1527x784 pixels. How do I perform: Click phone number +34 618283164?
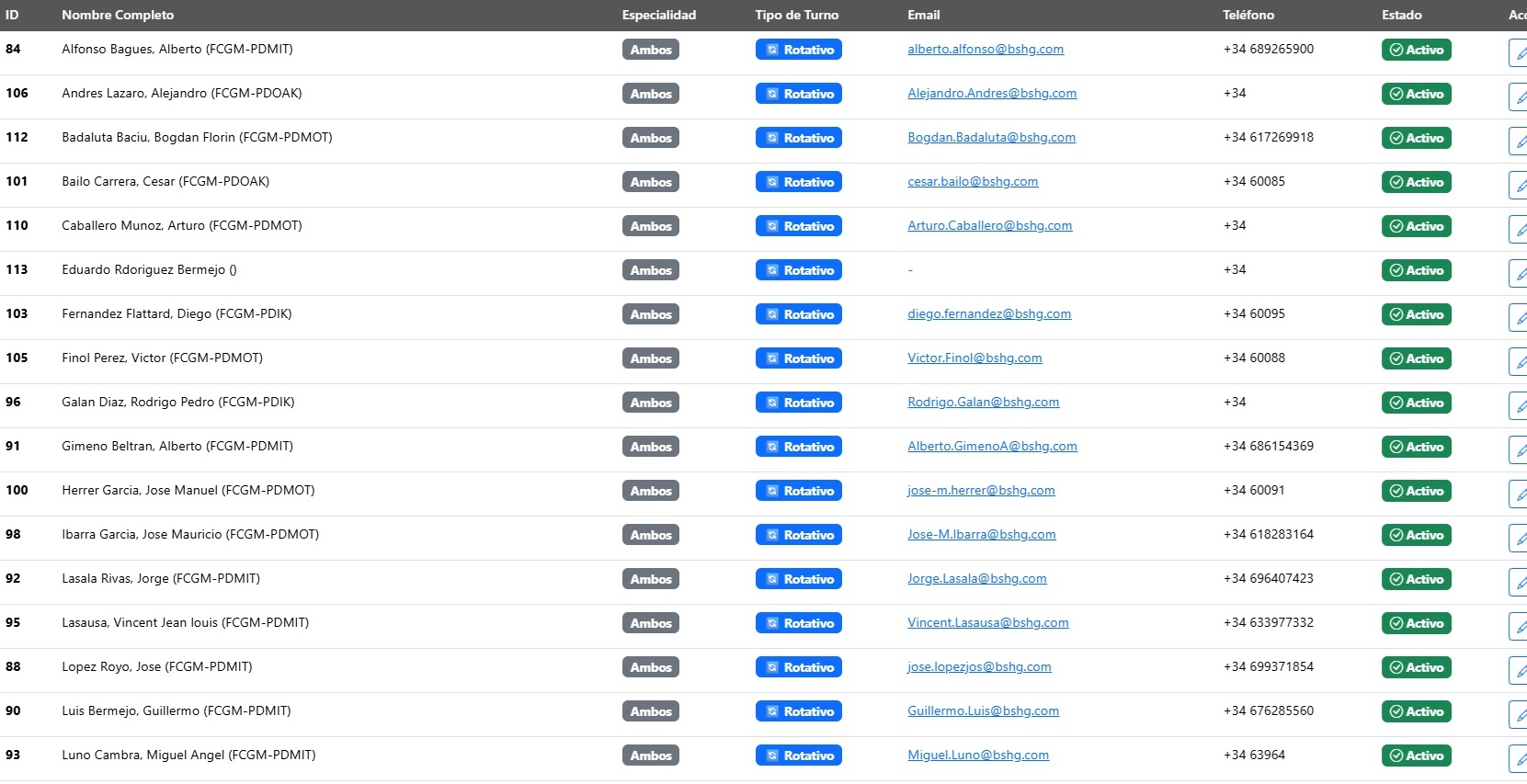pos(1269,535)
